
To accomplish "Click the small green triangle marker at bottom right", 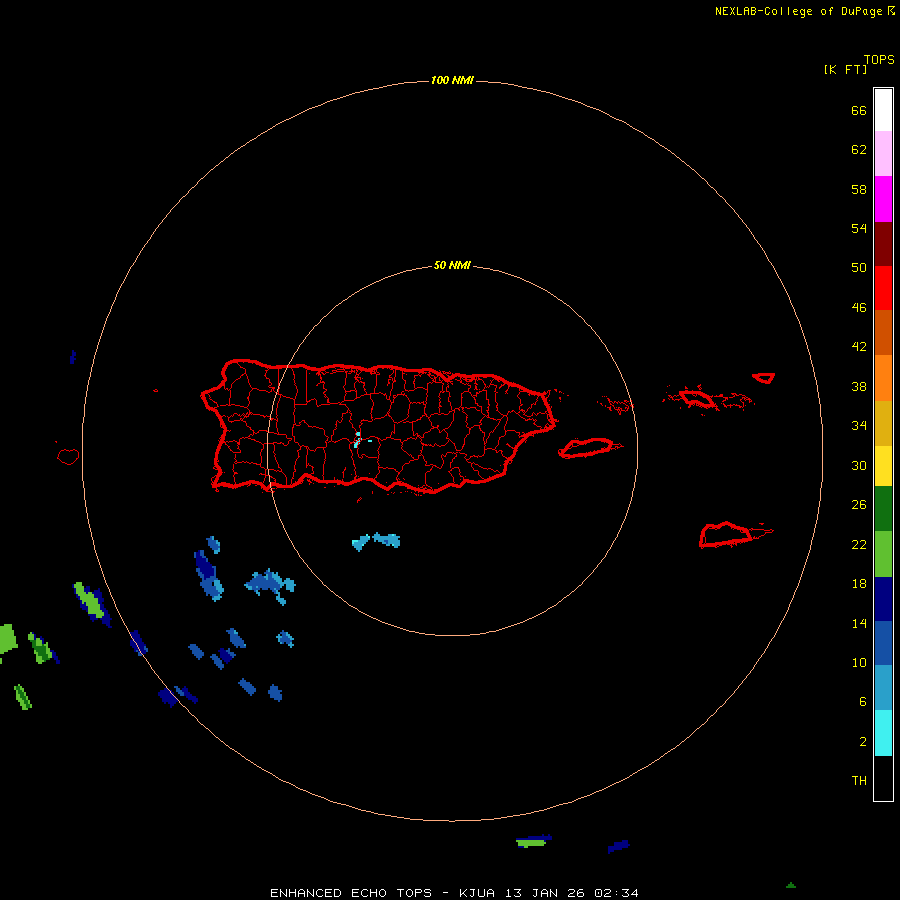I will [791, 885].
